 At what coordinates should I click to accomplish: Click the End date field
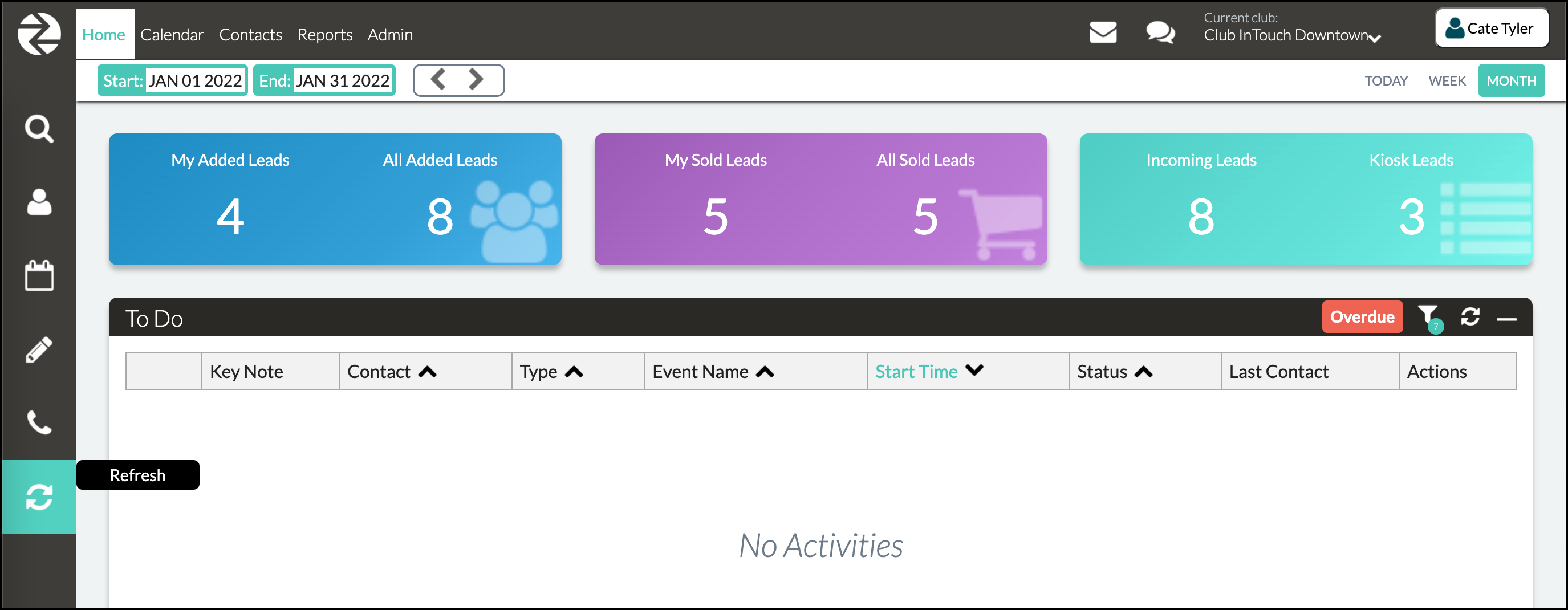(x=343, y=80)
